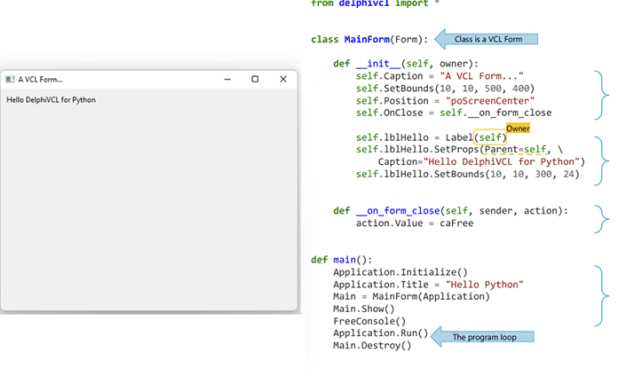Click the yellow 'Owner' tag
617x373 pixels.
[x=518, y=129]
